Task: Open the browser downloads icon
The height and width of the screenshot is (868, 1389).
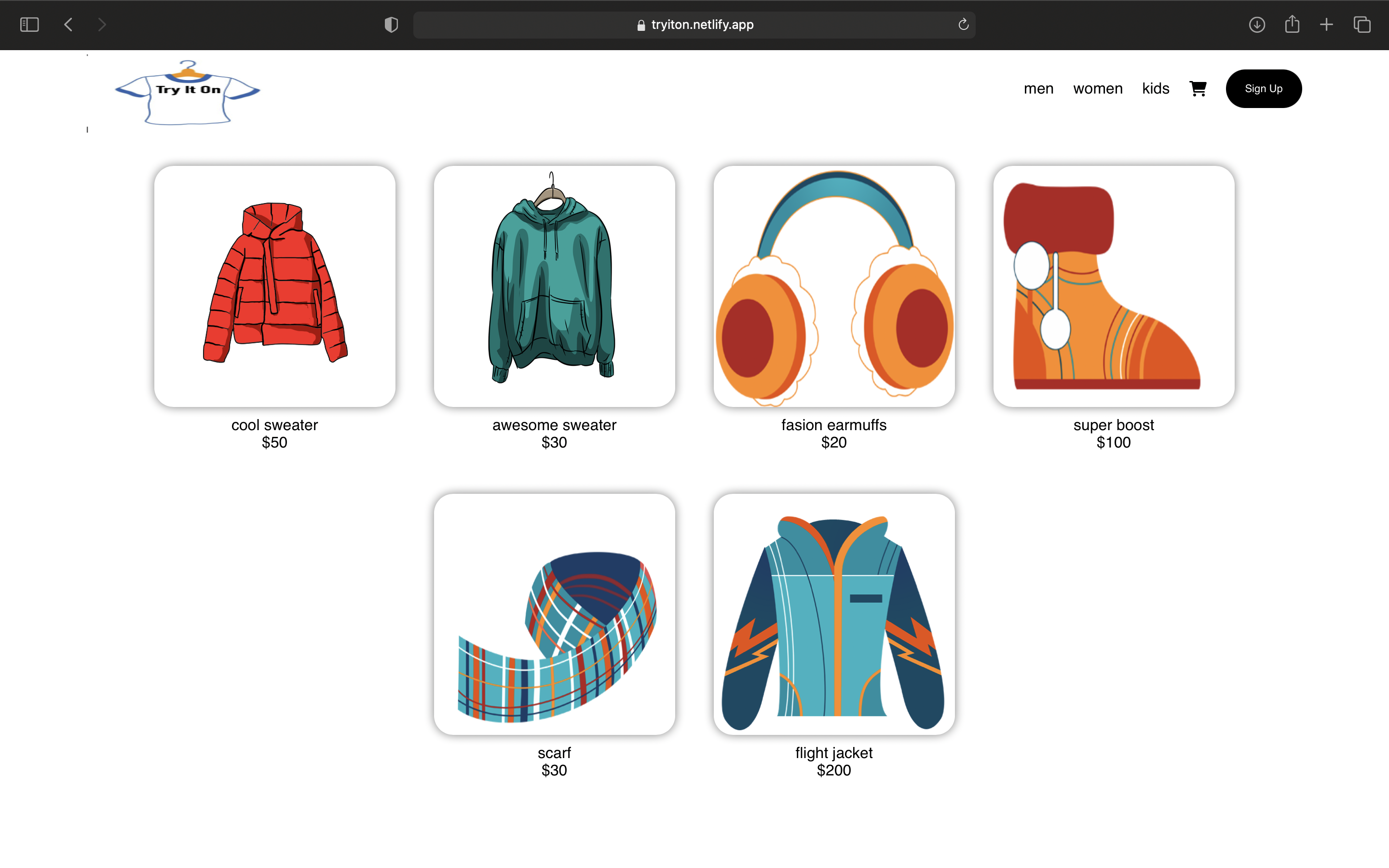Action: [1257, 25]
